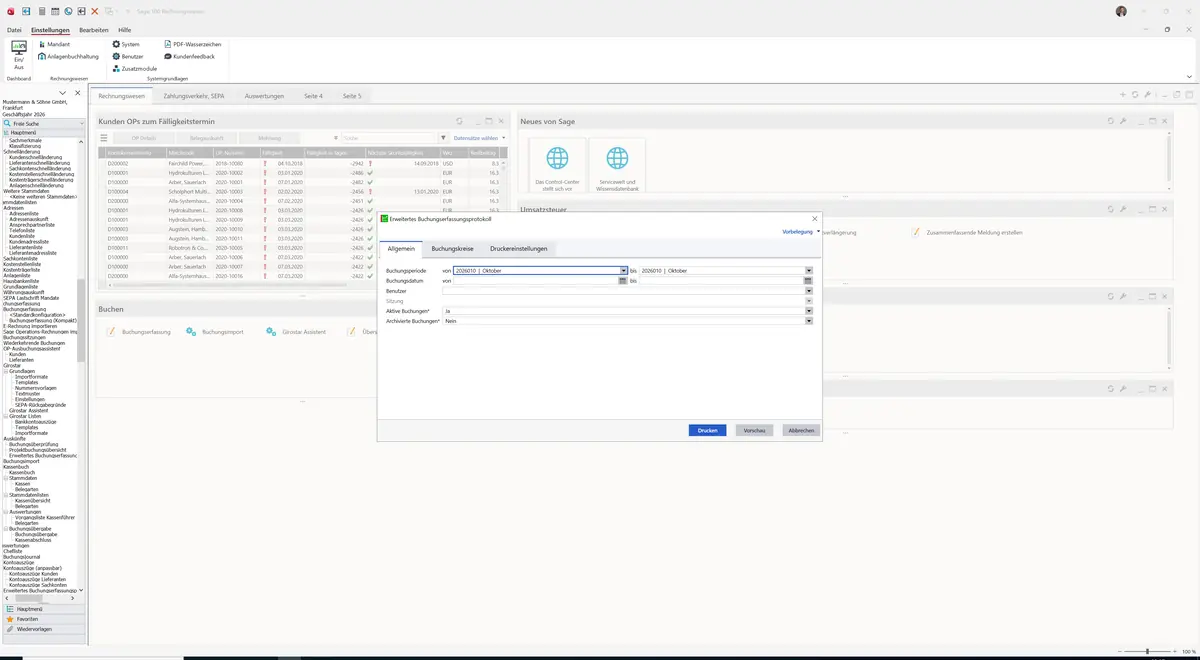Adjust the zoom slider in status bar
The width and height of the screenshot is (1200, 660).
(1147, 651)
